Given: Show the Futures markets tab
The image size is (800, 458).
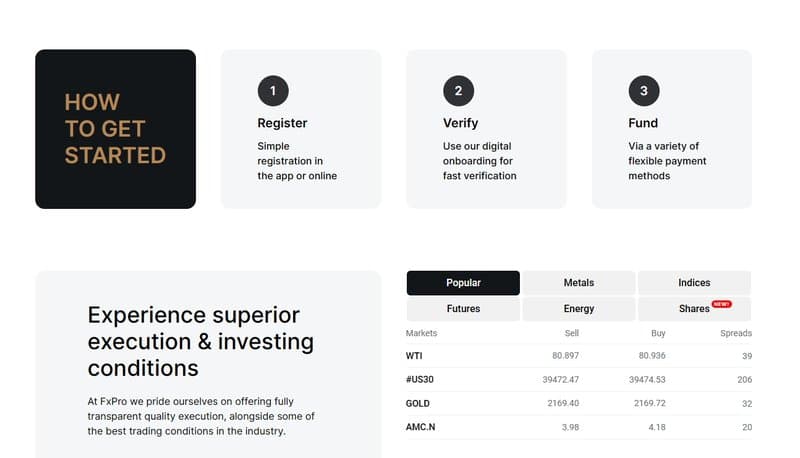Looking at the screenshot, I should (463, 309).
